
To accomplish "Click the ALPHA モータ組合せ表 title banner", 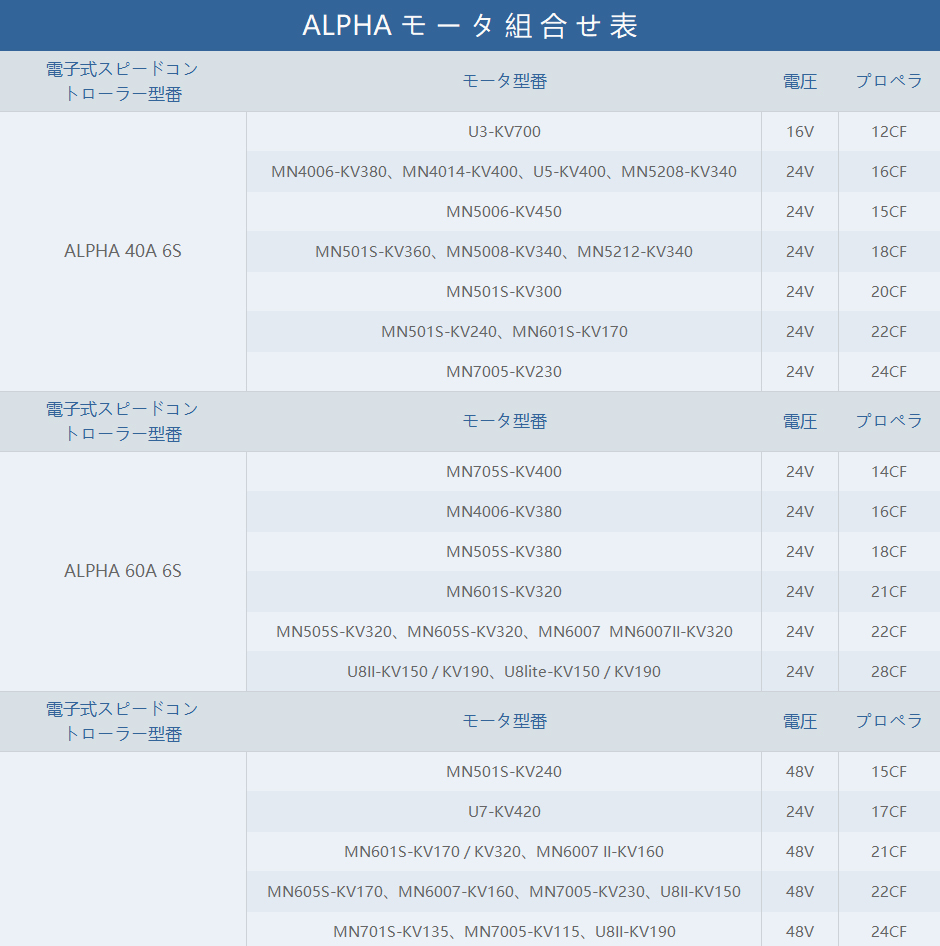I will point(470,26).
